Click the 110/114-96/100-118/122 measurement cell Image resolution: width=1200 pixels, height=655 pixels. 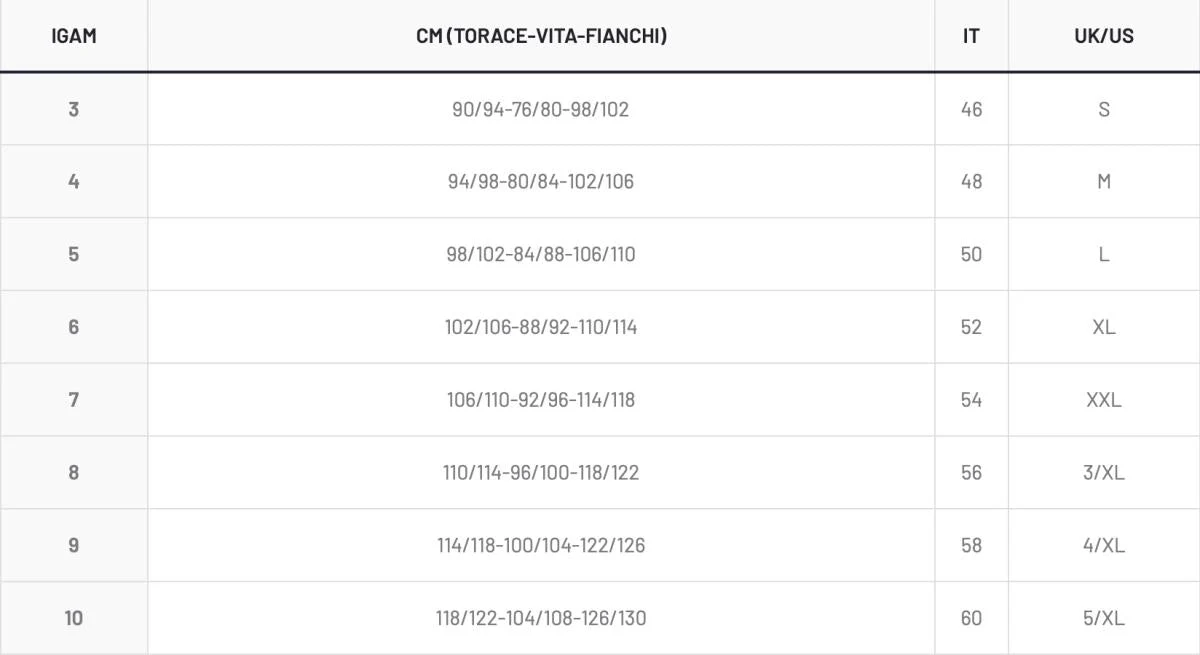541,472
